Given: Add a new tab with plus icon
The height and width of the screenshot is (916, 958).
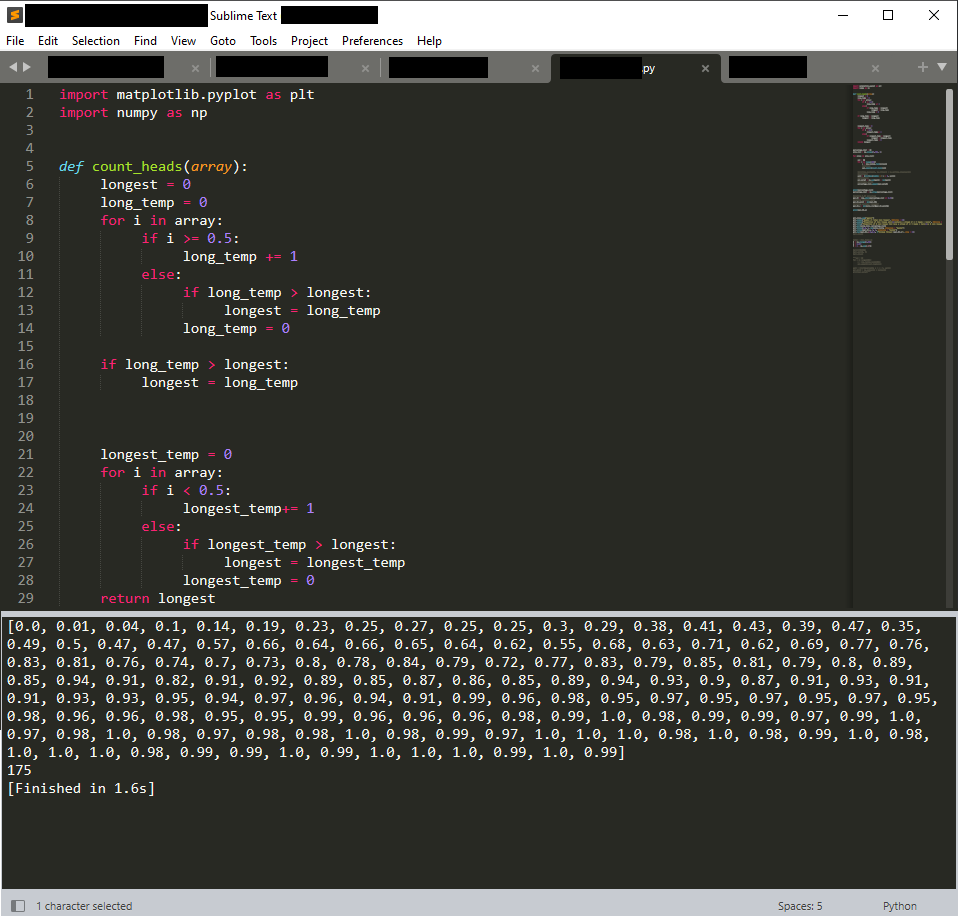Looking at the screenshot, I should (x=923, y=67).
